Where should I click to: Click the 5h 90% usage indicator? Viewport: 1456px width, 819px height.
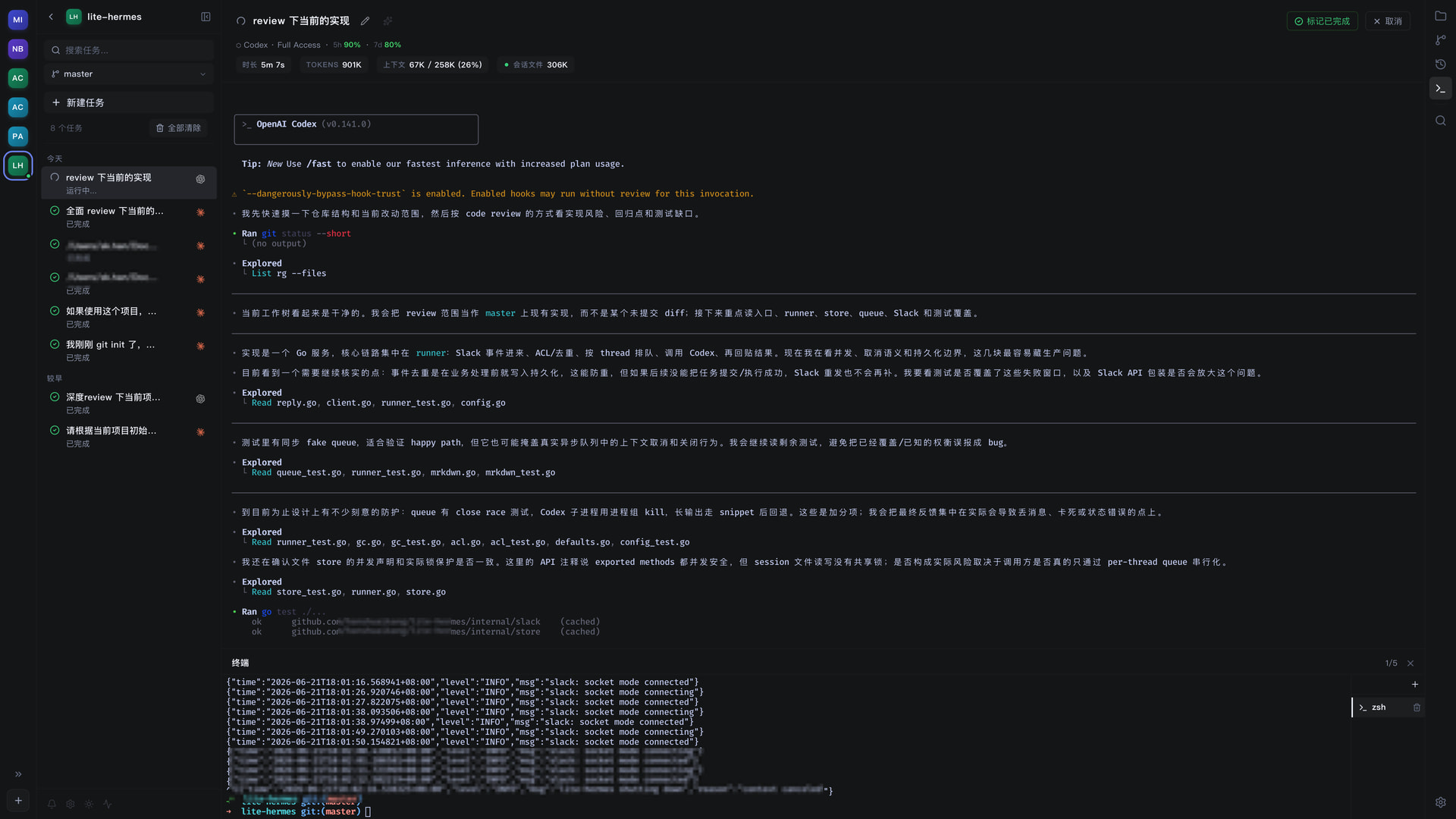347,45
